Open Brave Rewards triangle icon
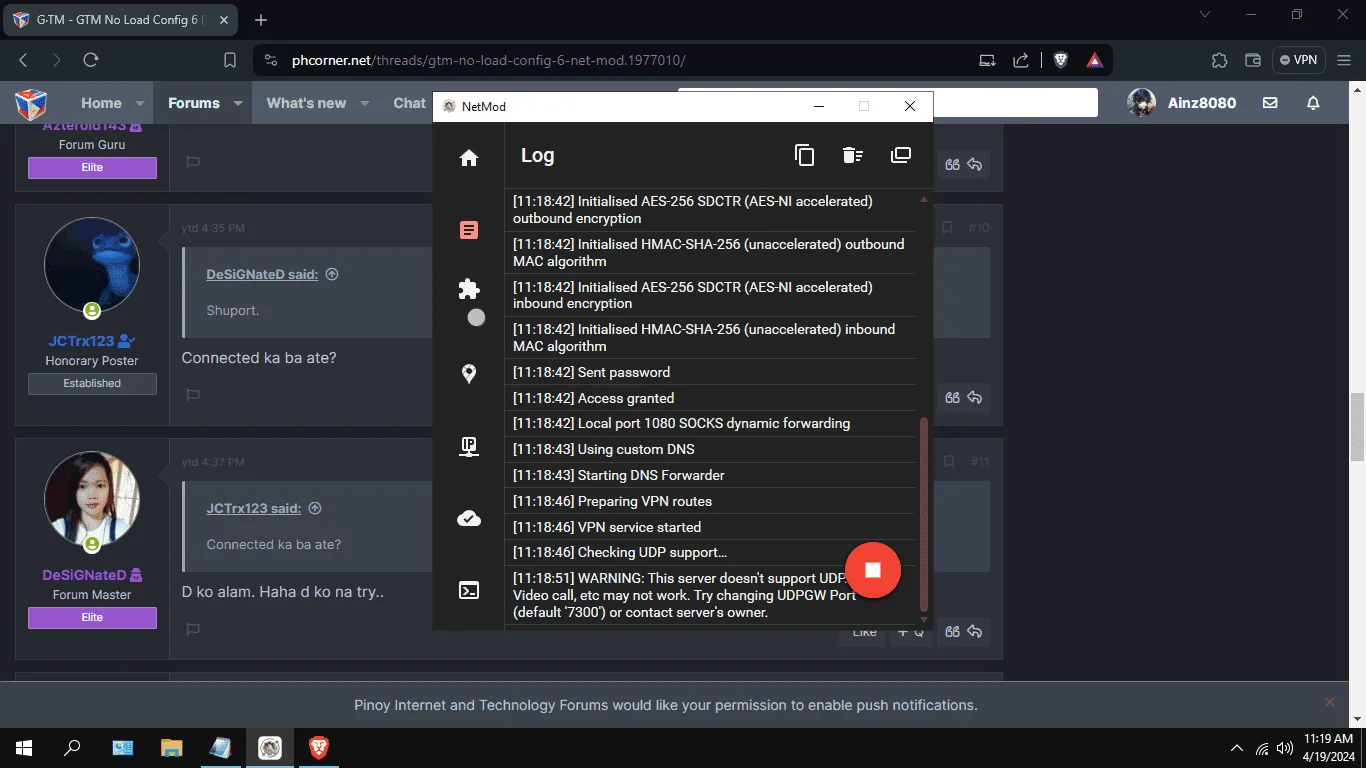Image resolution: width=1366 pixels, height=768 pixels. point(1095,60)
